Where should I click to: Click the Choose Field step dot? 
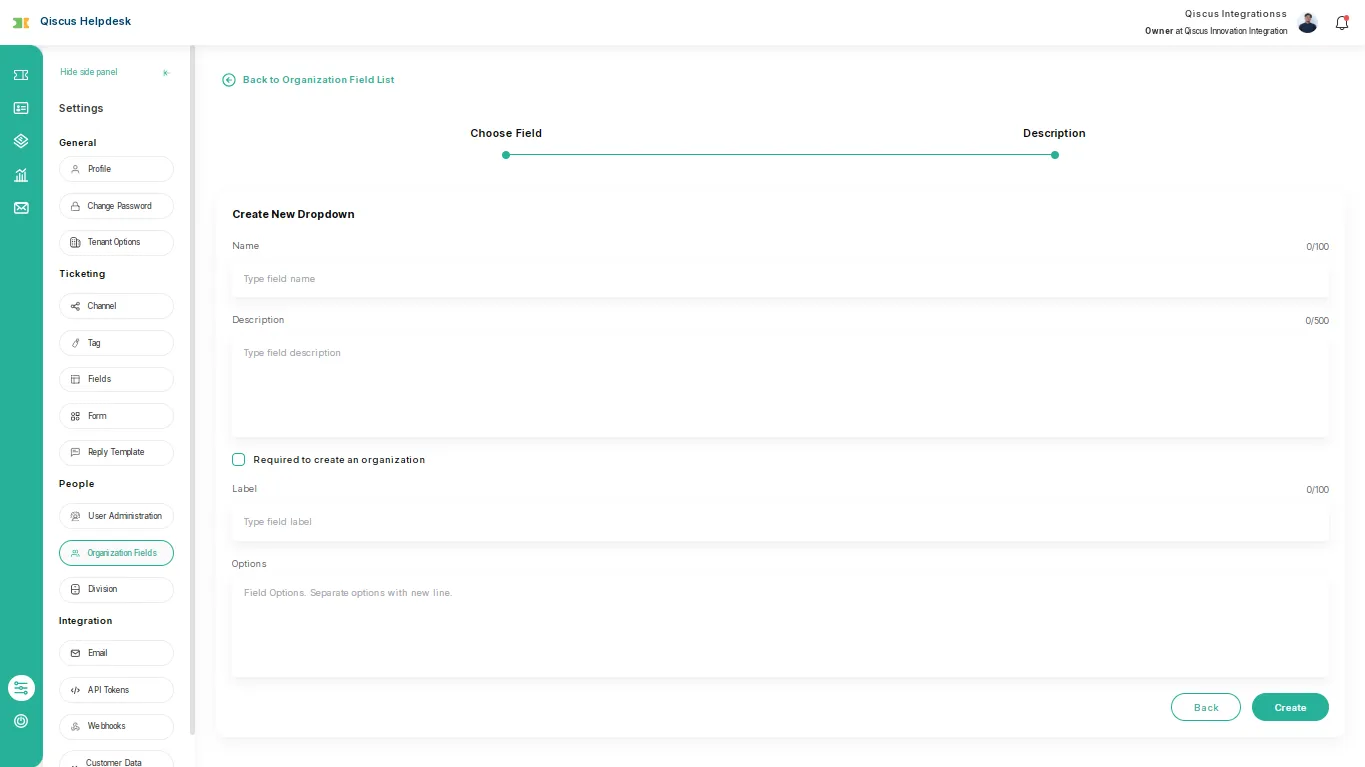click(506, 155)
